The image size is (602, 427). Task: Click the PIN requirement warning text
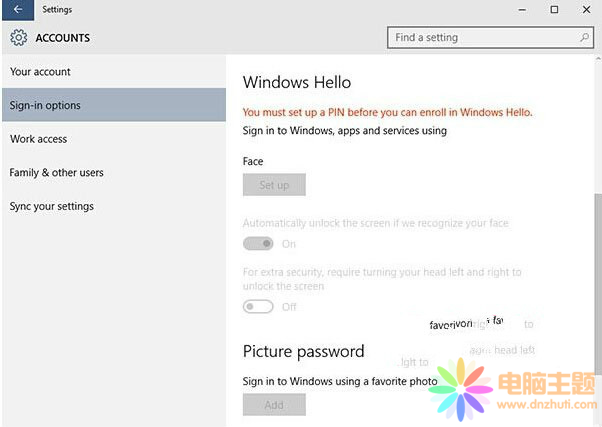coord(387,112)
